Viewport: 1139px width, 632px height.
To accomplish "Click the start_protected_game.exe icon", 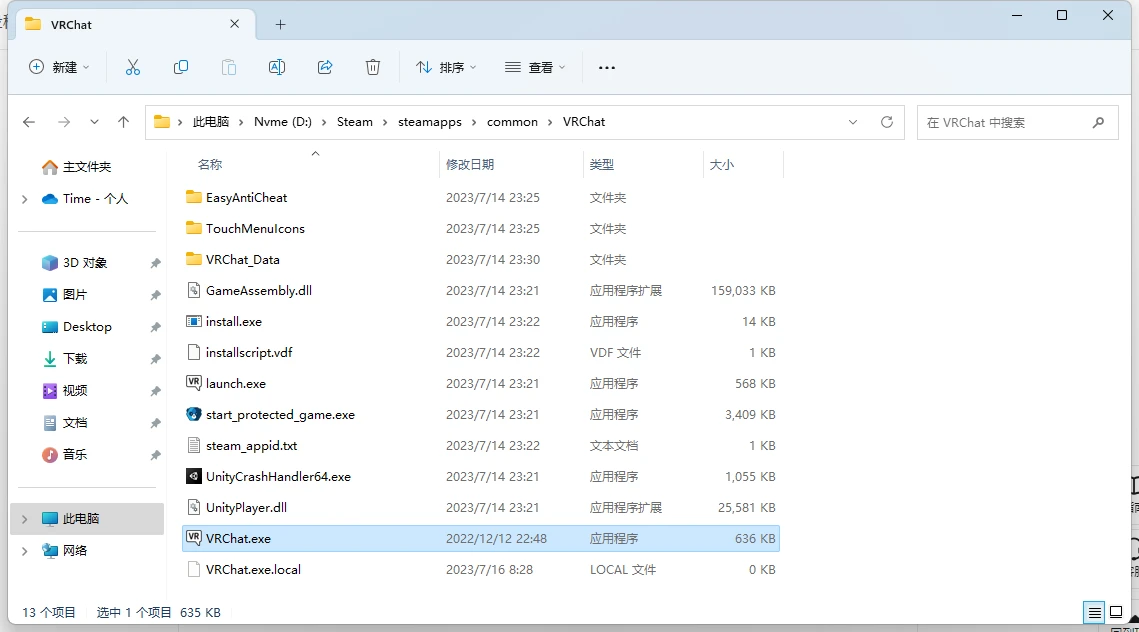I will pyautogui.click(x=193, y=414).
